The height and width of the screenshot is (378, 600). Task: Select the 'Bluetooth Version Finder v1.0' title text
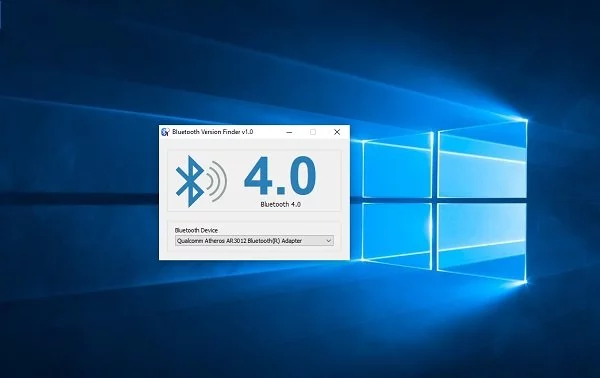(x=212, y=132)
